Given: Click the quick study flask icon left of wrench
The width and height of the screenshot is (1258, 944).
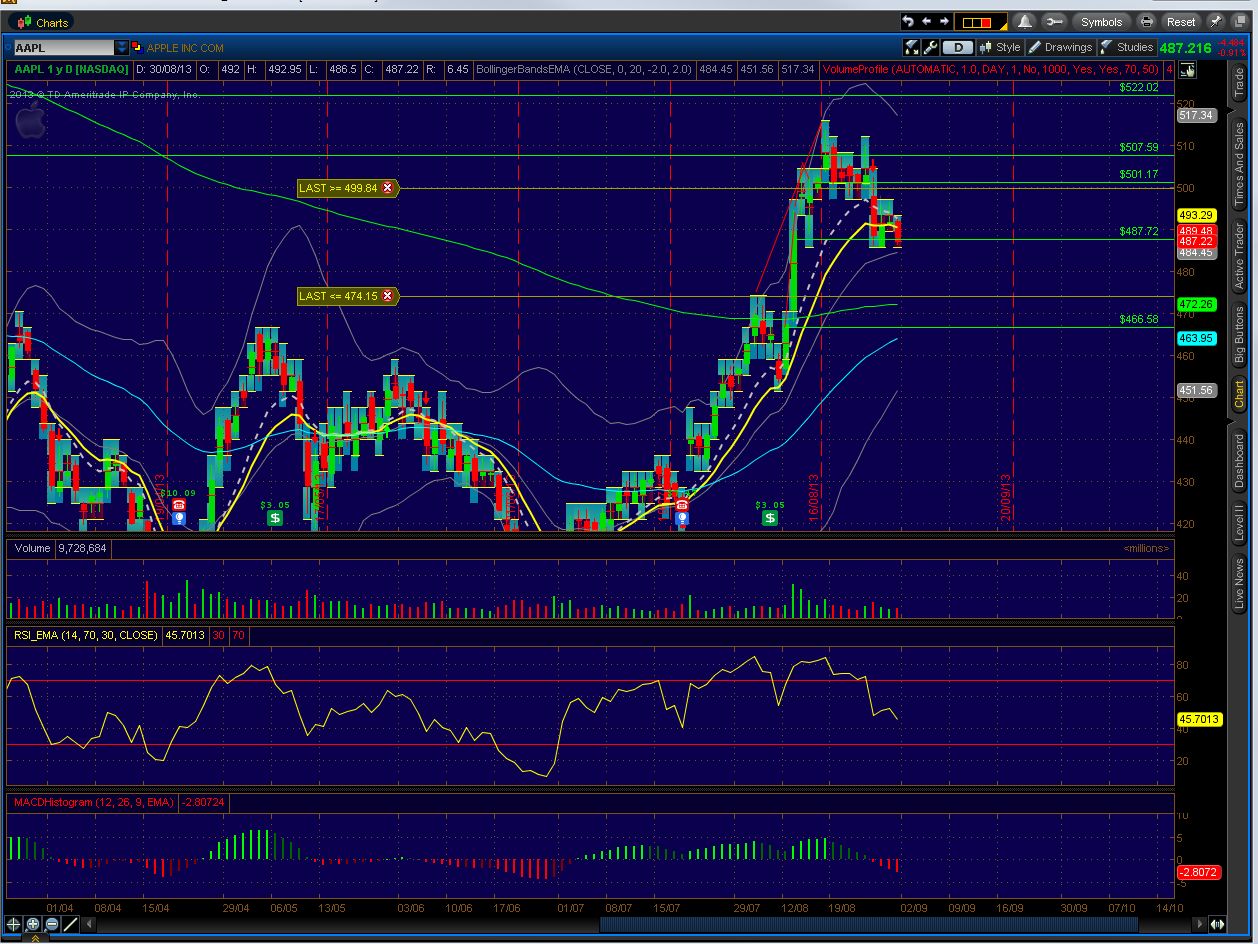Looking at the screenshot, I should point(911,47).
